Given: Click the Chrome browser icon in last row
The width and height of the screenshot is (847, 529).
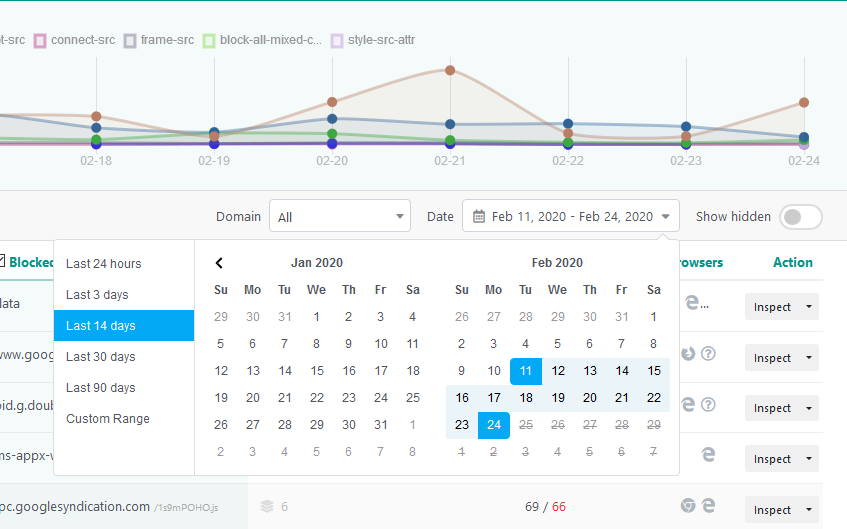Looking at the screenshot, I should 689,507.
